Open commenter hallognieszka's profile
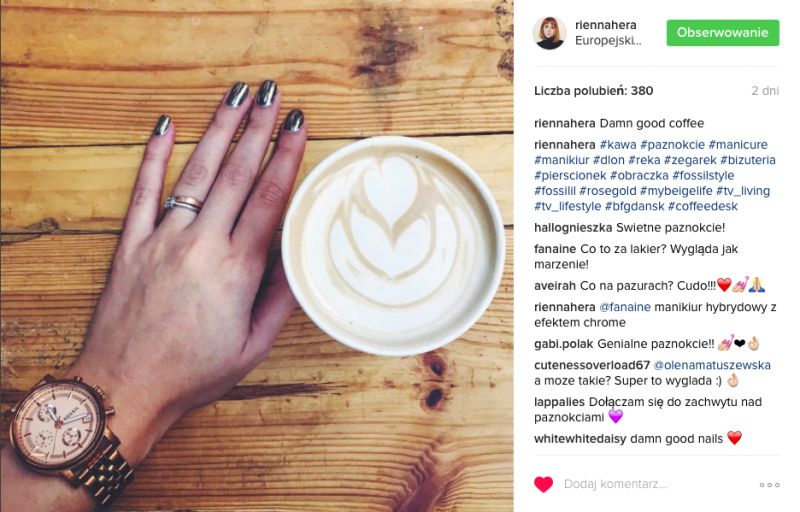This screenshot has width=800, height=512. (x=573, y=227)
